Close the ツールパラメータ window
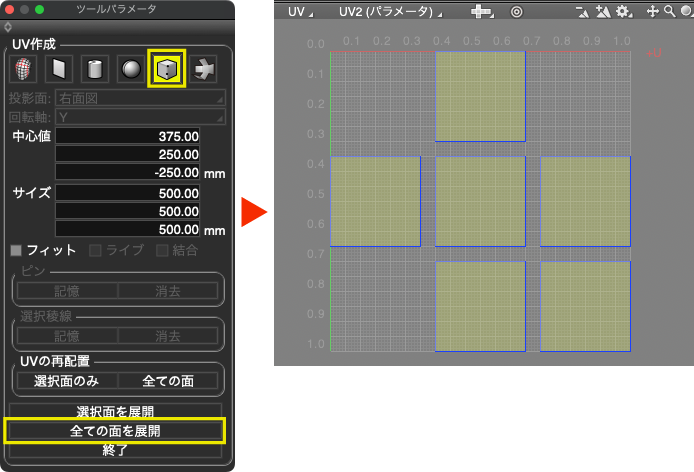 click(x=9, y=9)
